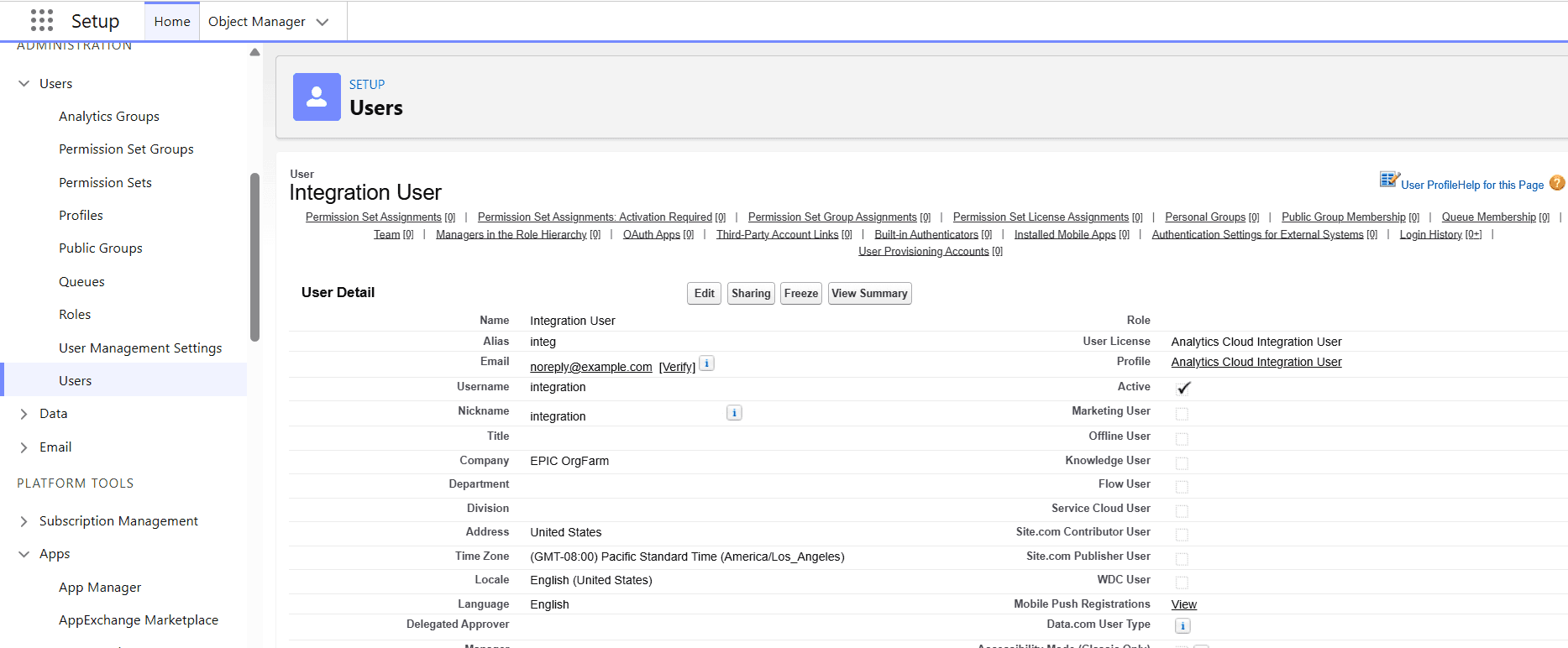1568x648 pixels.
Task: Open the noreply@example.com email link
Action: click(591, 367)
